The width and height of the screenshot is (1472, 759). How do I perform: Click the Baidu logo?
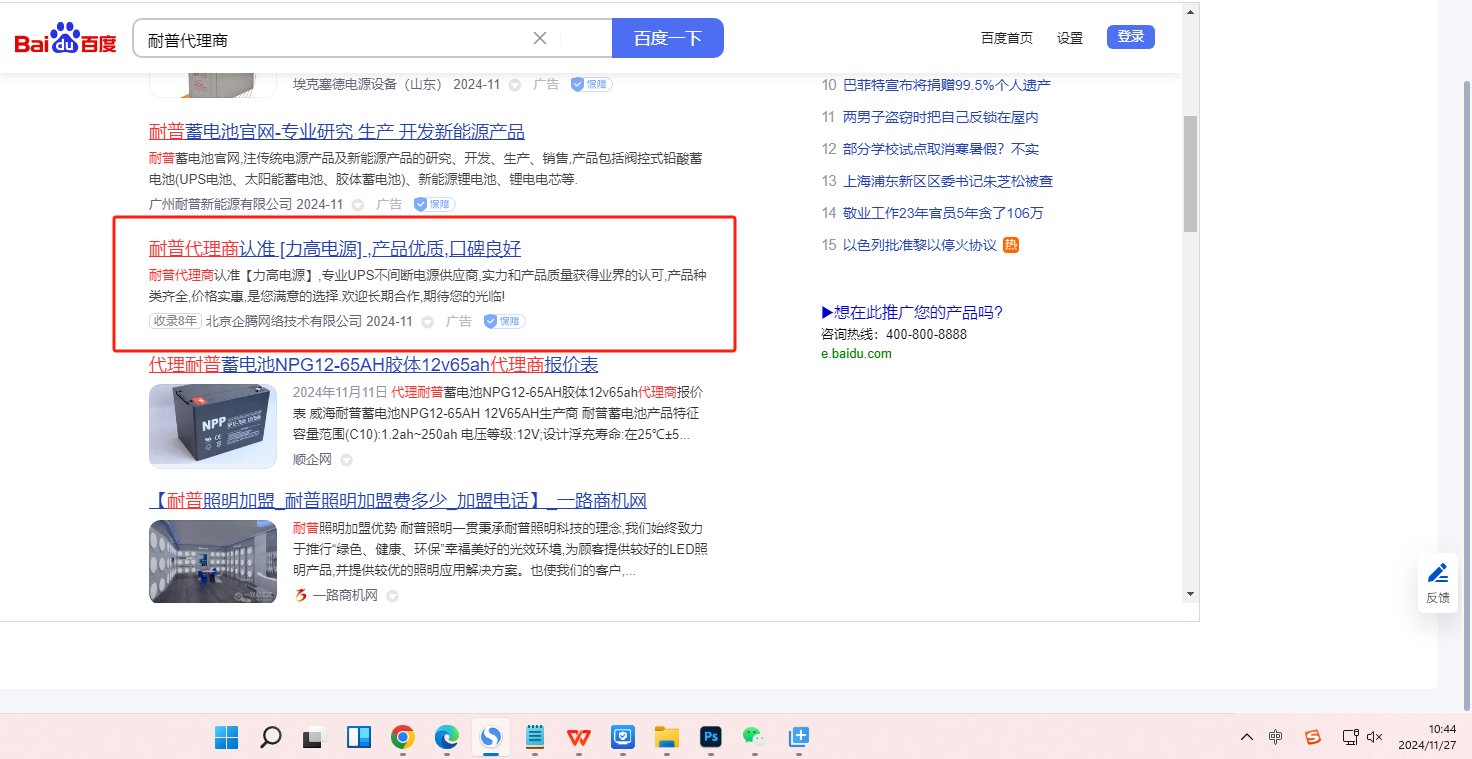tap(65, 39)
